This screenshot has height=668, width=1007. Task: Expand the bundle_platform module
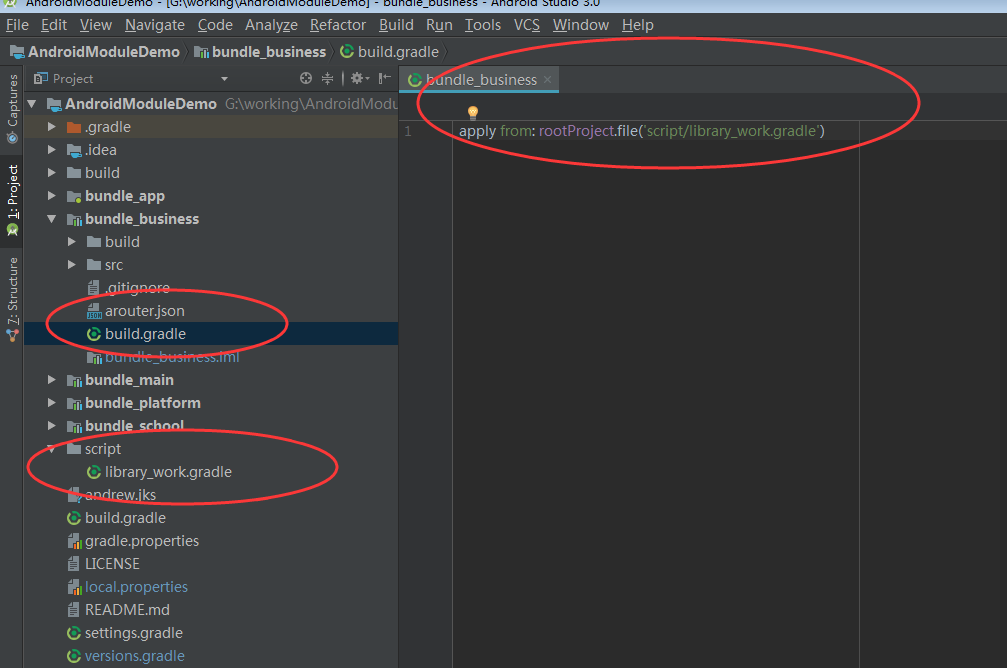click(x=51, y=403)
